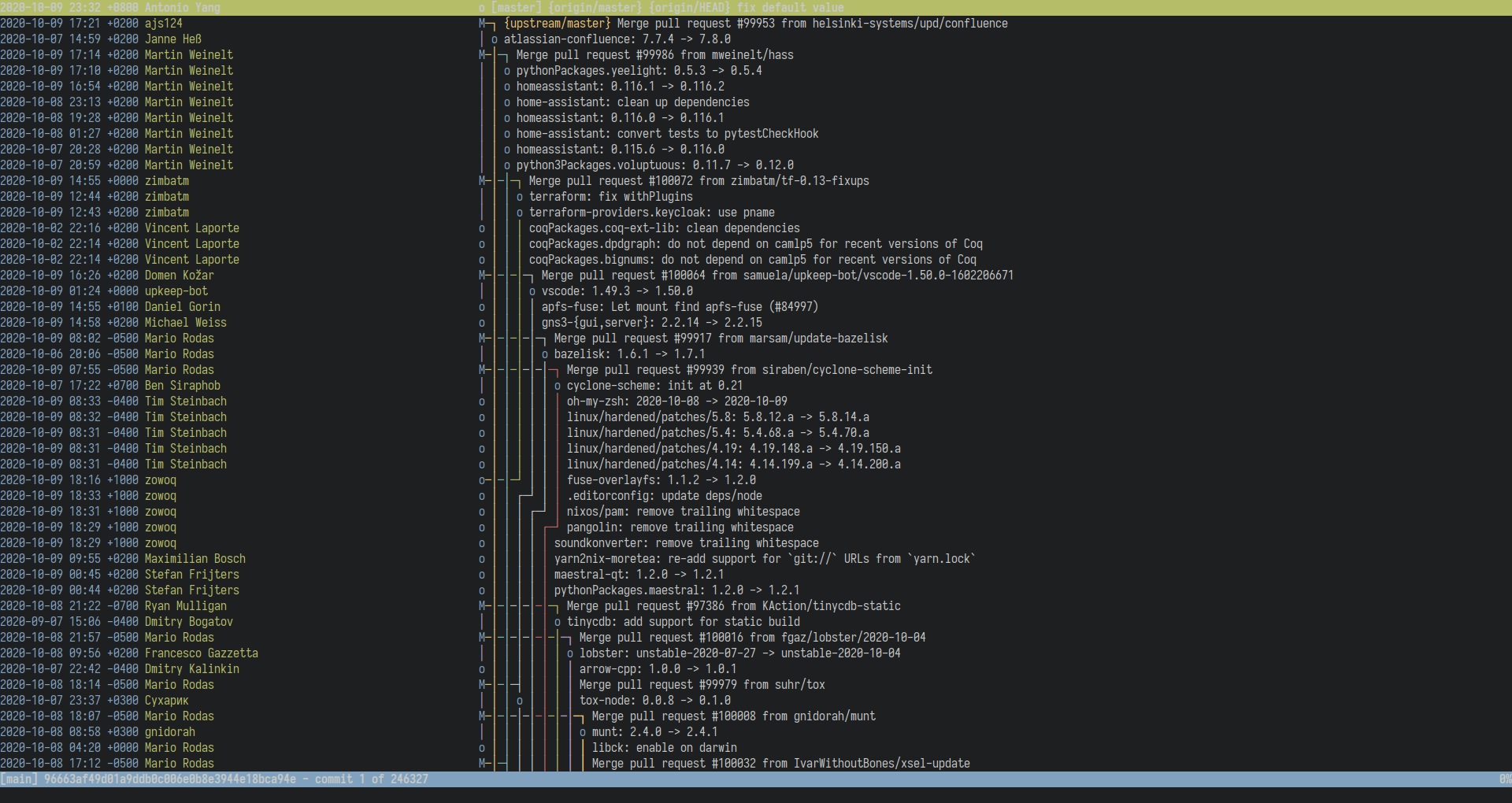Click author name 'Domen Kožar'
Screen dimensions: 1512x803
(180, 276)
